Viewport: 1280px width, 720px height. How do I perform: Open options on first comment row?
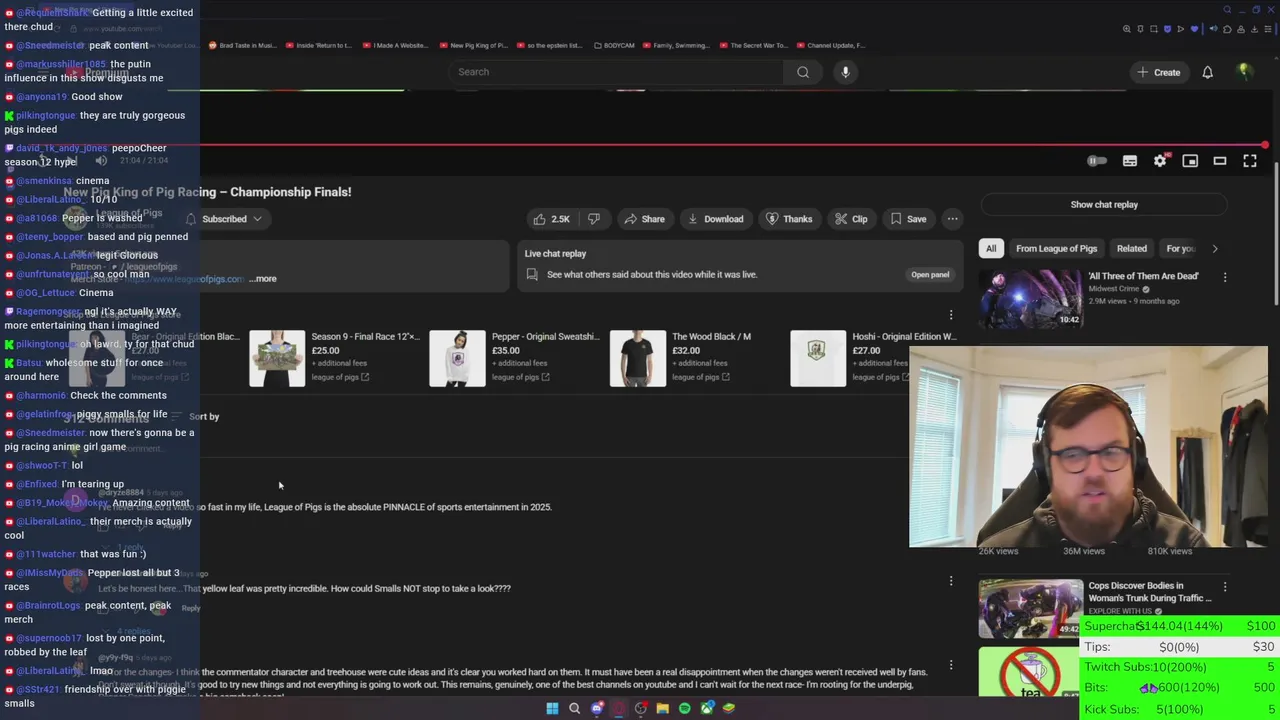(x=951, y=581)
